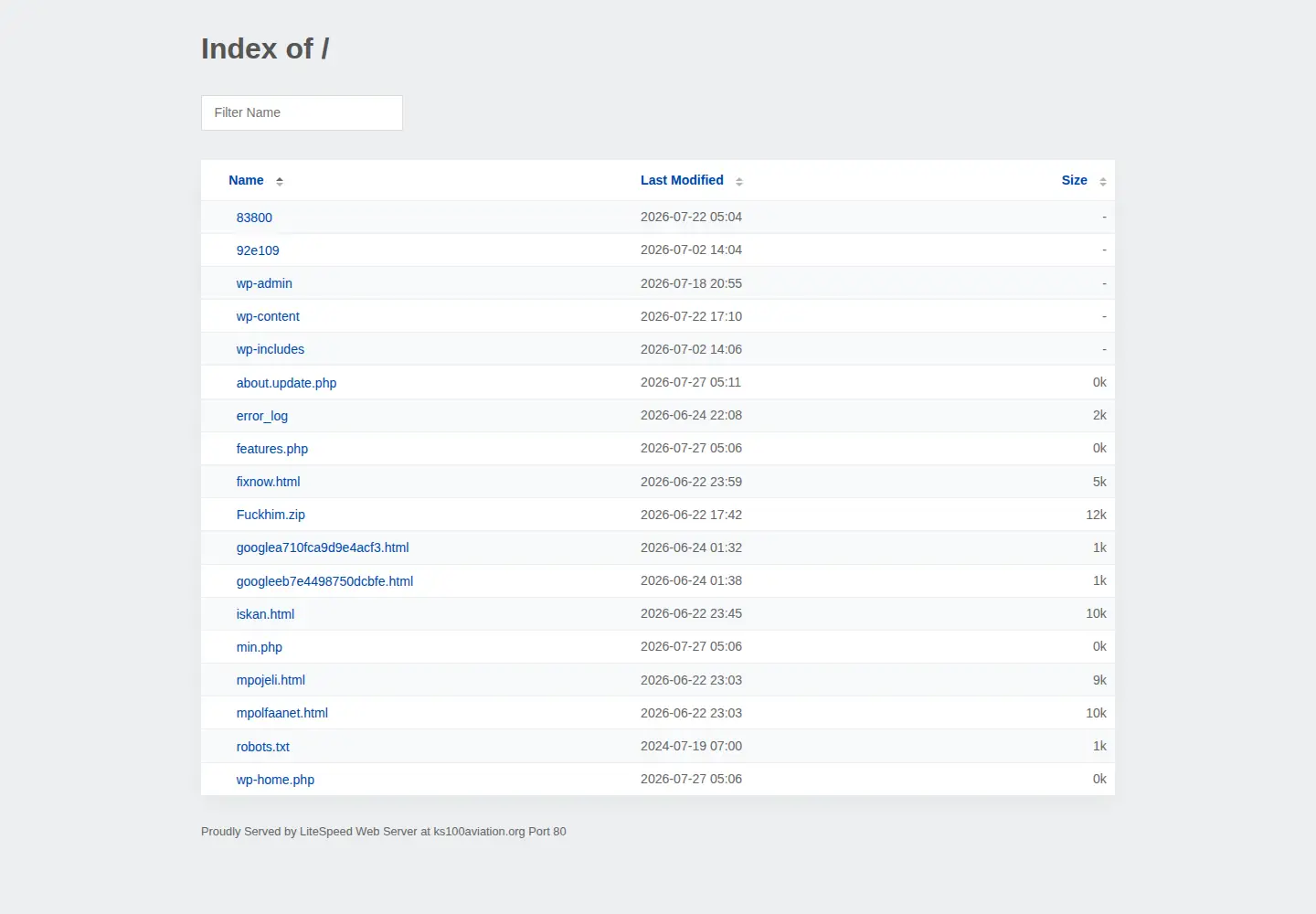This screenshot has width=1316, height=914.
Task: Select the date 2026-07-18 20:55
Action: coord(691,283)
